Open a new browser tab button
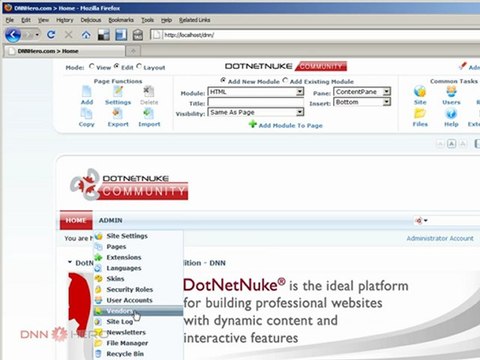This screenshot has height=360, width=480. point(133,51)
